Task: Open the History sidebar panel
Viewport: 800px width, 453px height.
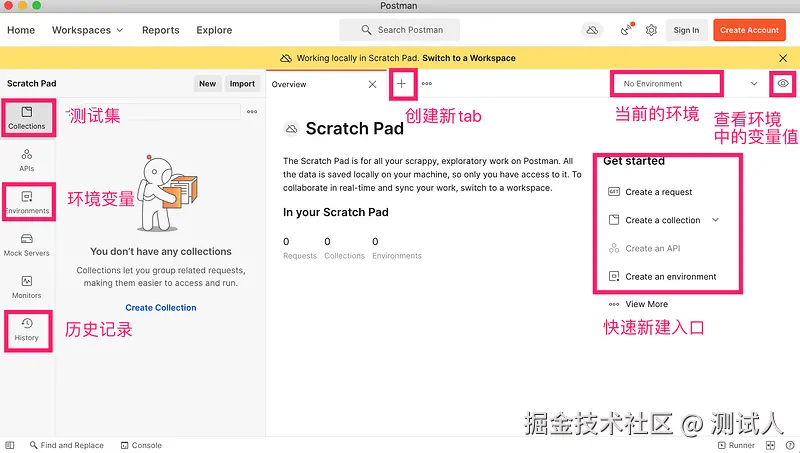Action: pos(27,330)
